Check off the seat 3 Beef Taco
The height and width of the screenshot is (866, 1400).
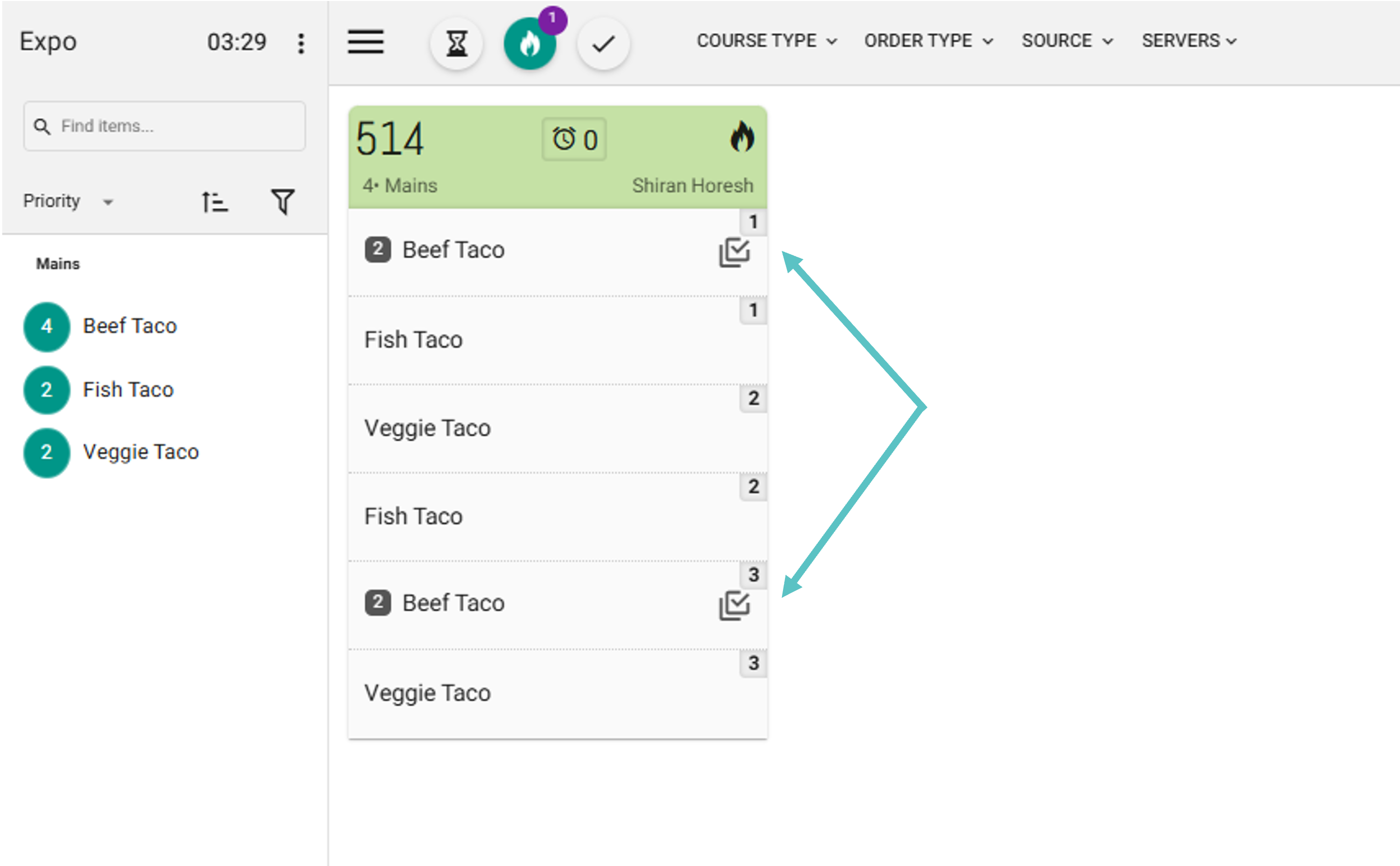pyautogui.click(x=734, y=605)
